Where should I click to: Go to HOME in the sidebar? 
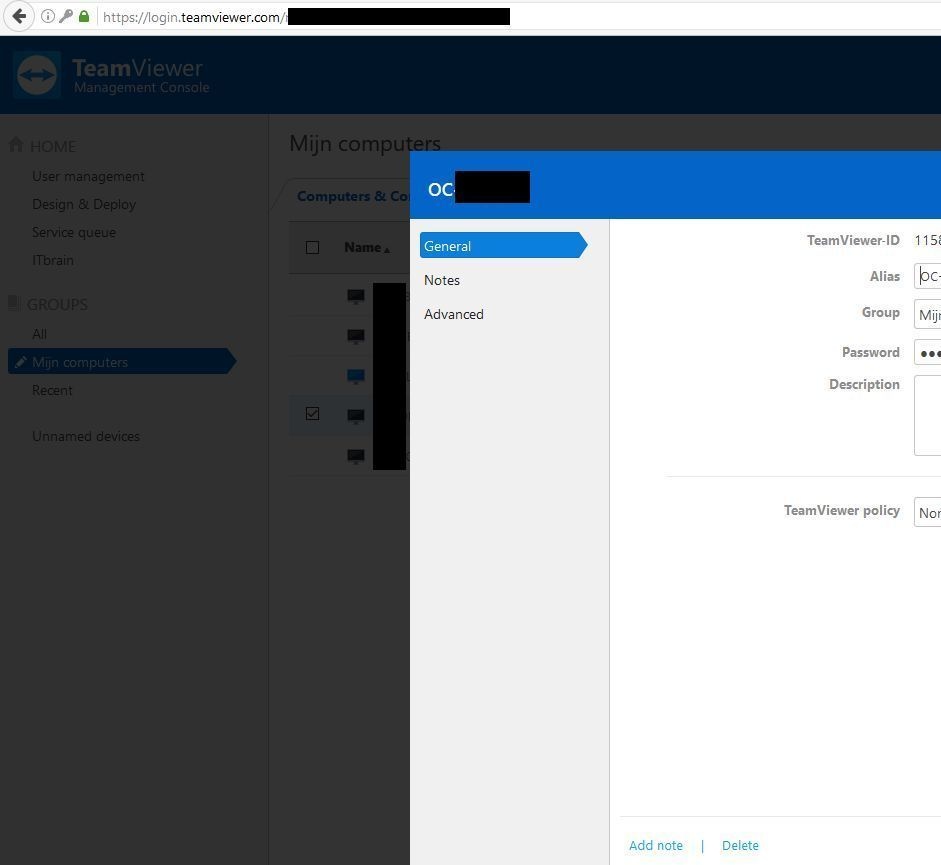pos(53,146)
